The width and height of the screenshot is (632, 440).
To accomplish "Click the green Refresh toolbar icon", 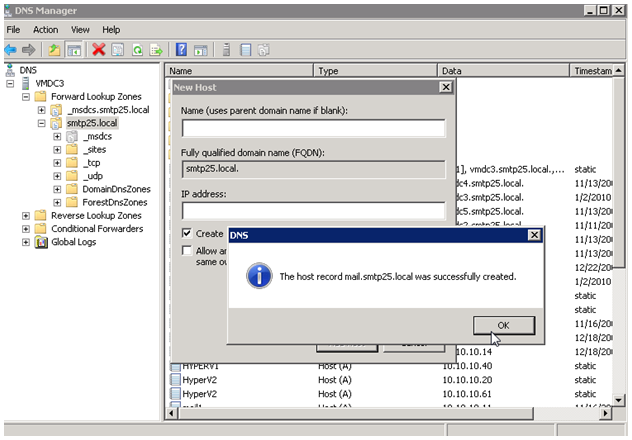I will tap(137, 50).
